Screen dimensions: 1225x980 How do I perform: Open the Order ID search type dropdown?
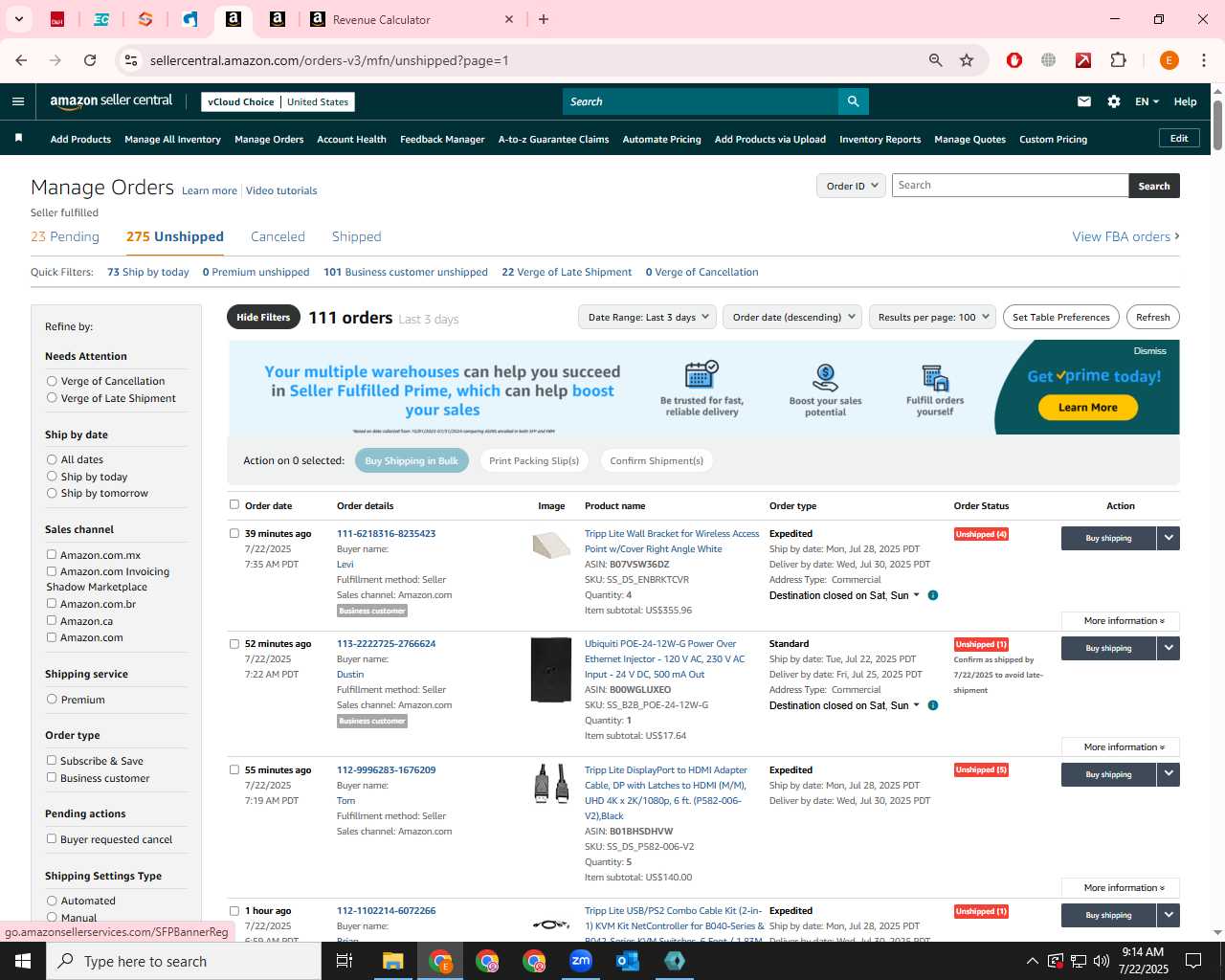(x=851, y=186)
